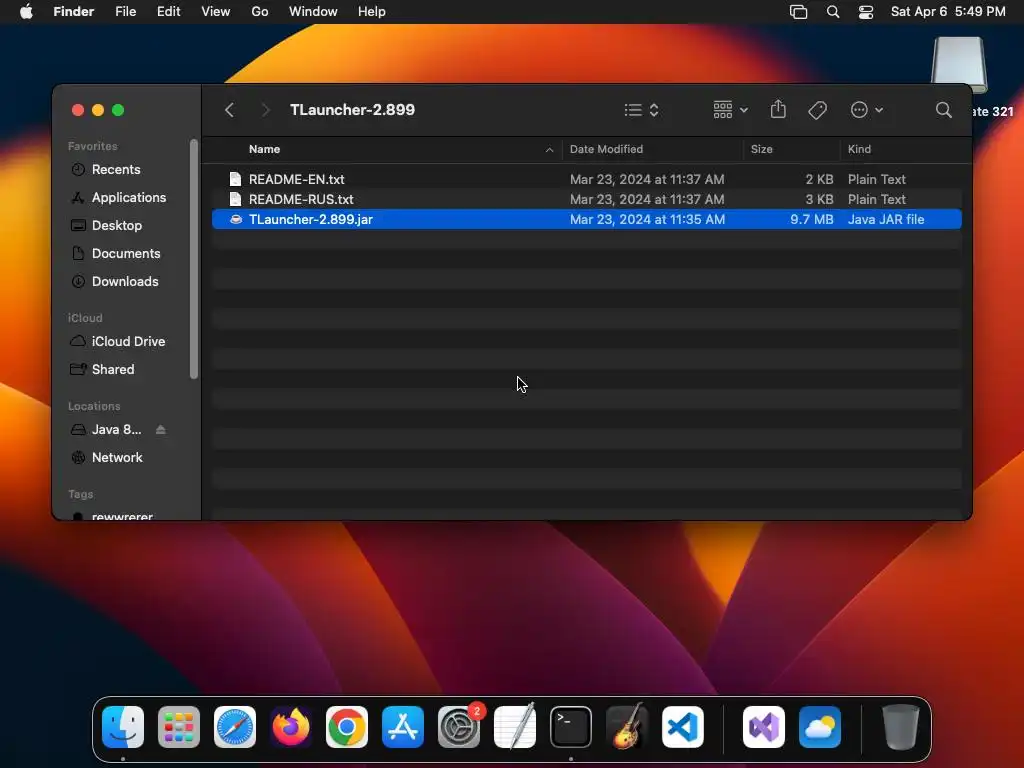1024x768 pixels.
Task: Go back with the Finder back arrow
Action: click(229, 110)
